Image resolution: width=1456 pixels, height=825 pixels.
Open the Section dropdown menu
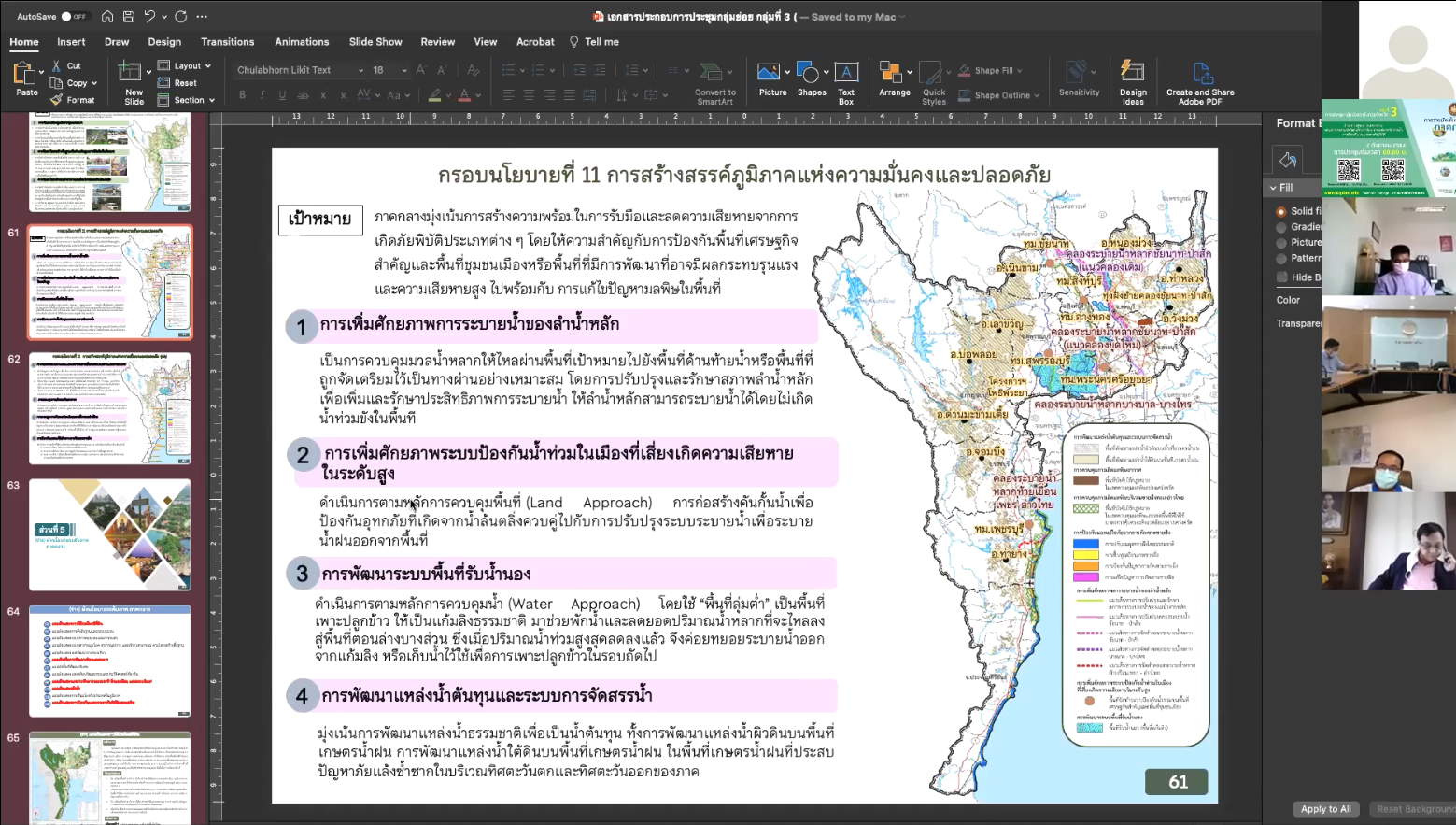click(190, 100)
